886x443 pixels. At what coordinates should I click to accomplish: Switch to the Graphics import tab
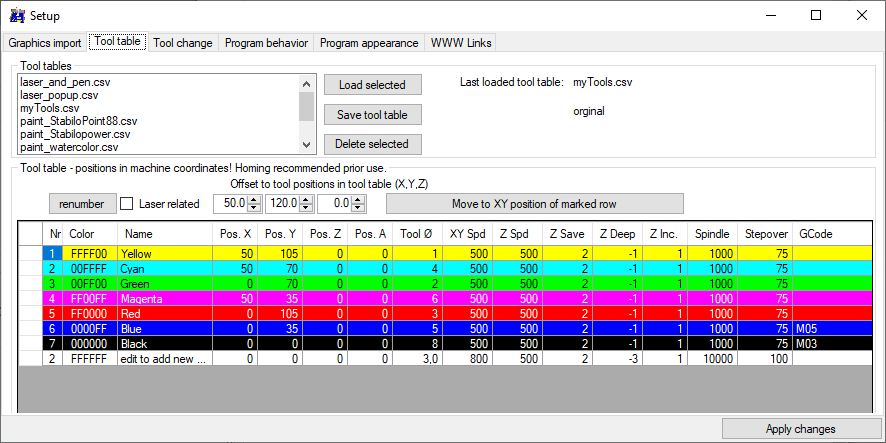coord(45,43)
